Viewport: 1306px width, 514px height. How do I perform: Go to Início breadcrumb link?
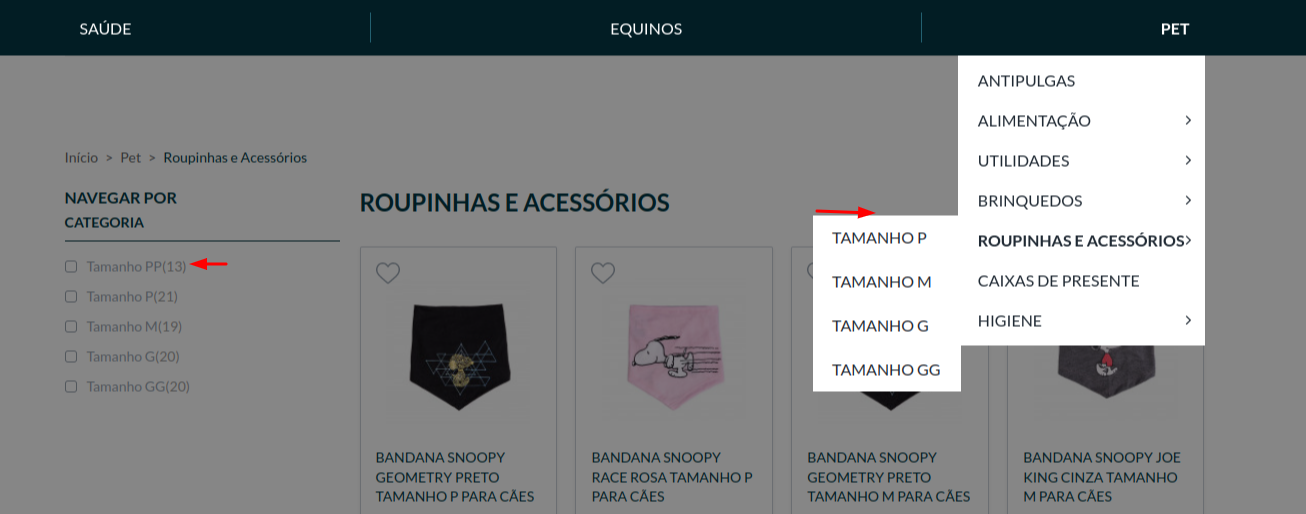tap(81, 158)
